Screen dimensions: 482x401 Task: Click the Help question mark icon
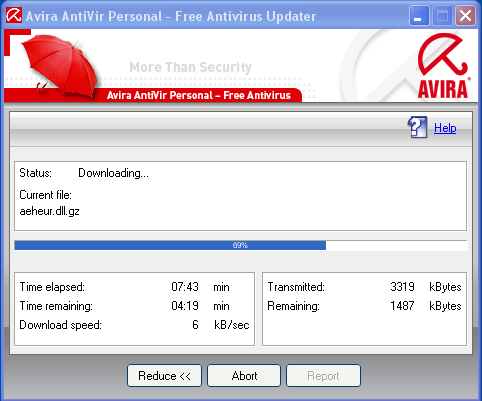click(x=417, y=127)
